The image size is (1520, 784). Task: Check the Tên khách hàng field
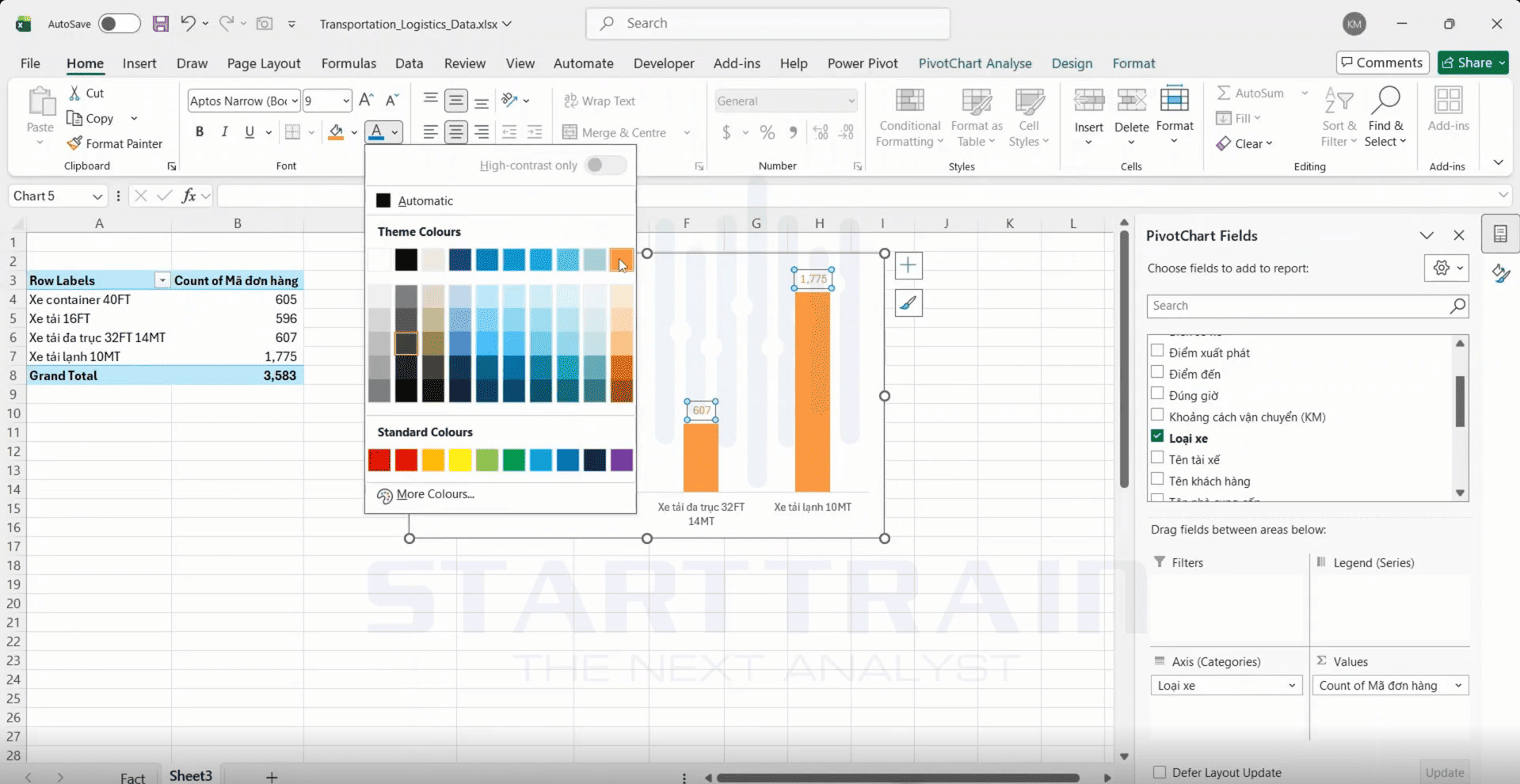click(1157, 479)
